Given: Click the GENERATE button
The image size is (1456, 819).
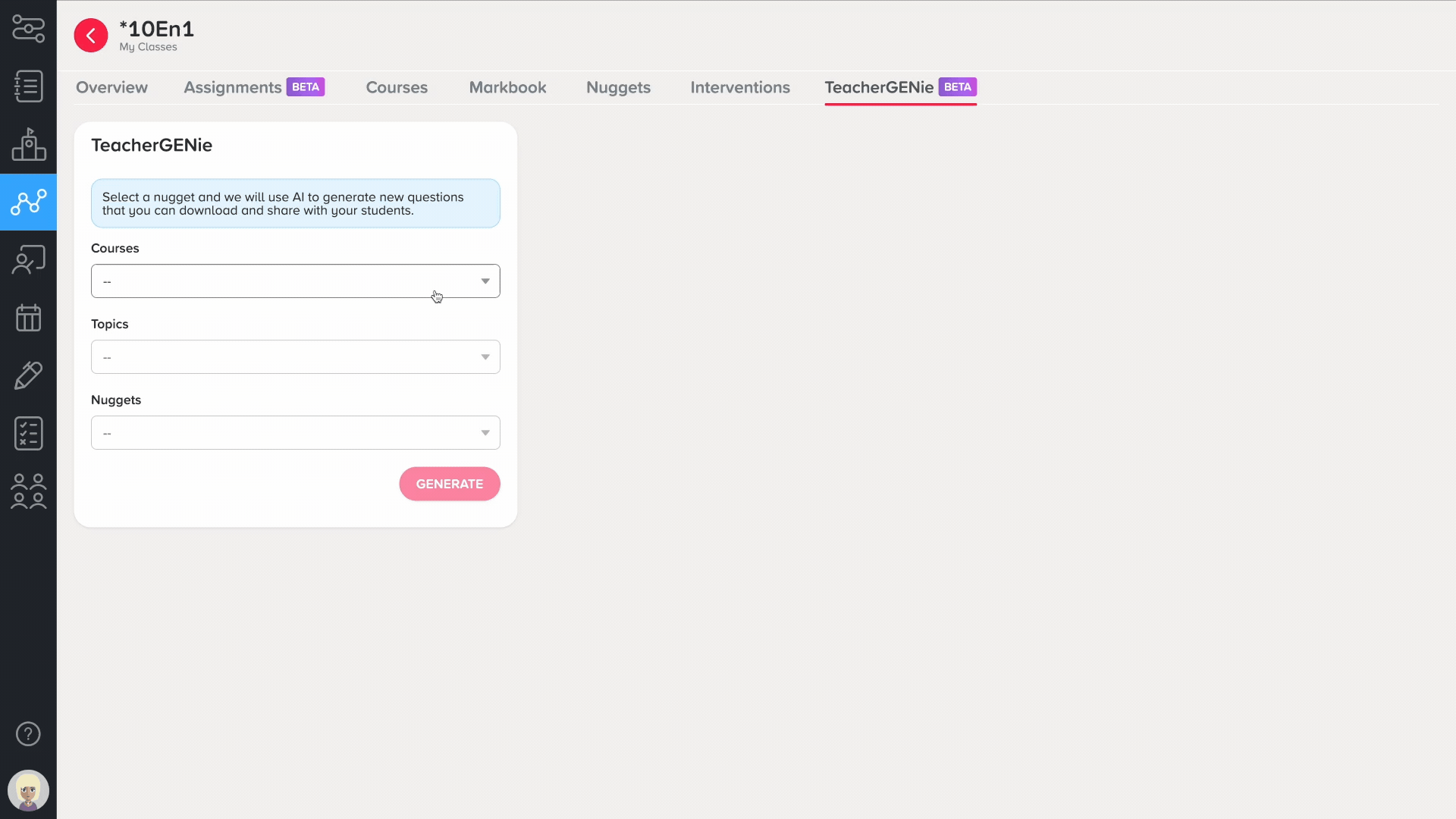Looking at the screenshot, I should tap(450, 484).
